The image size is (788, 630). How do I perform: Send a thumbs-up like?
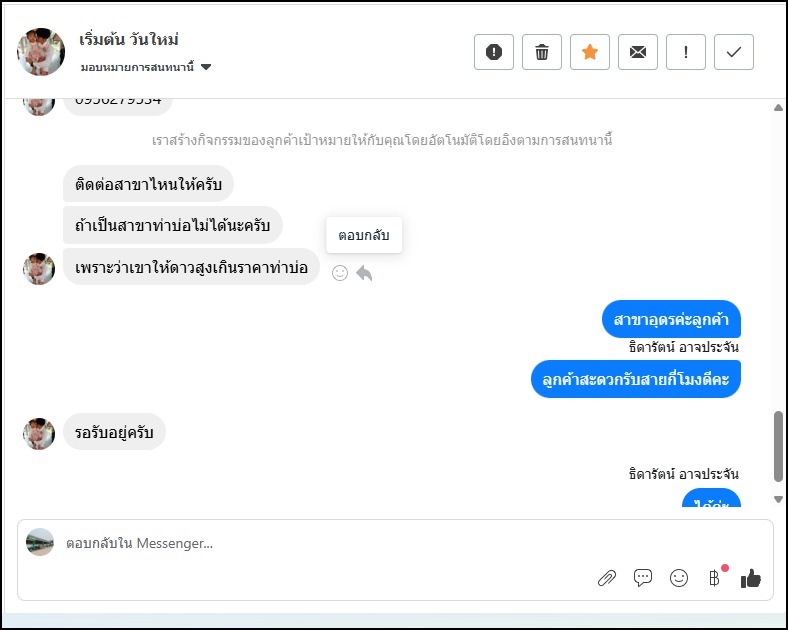coord(751,578)
